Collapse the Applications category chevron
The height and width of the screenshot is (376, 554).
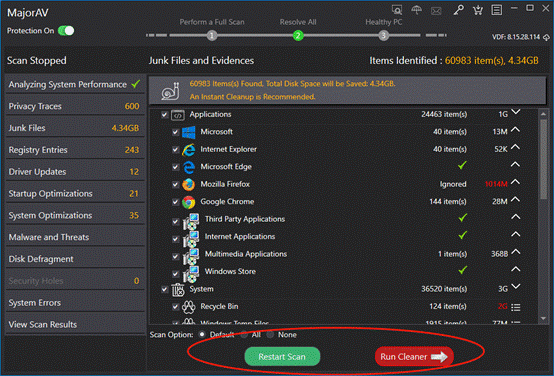(x=516, y=112)
